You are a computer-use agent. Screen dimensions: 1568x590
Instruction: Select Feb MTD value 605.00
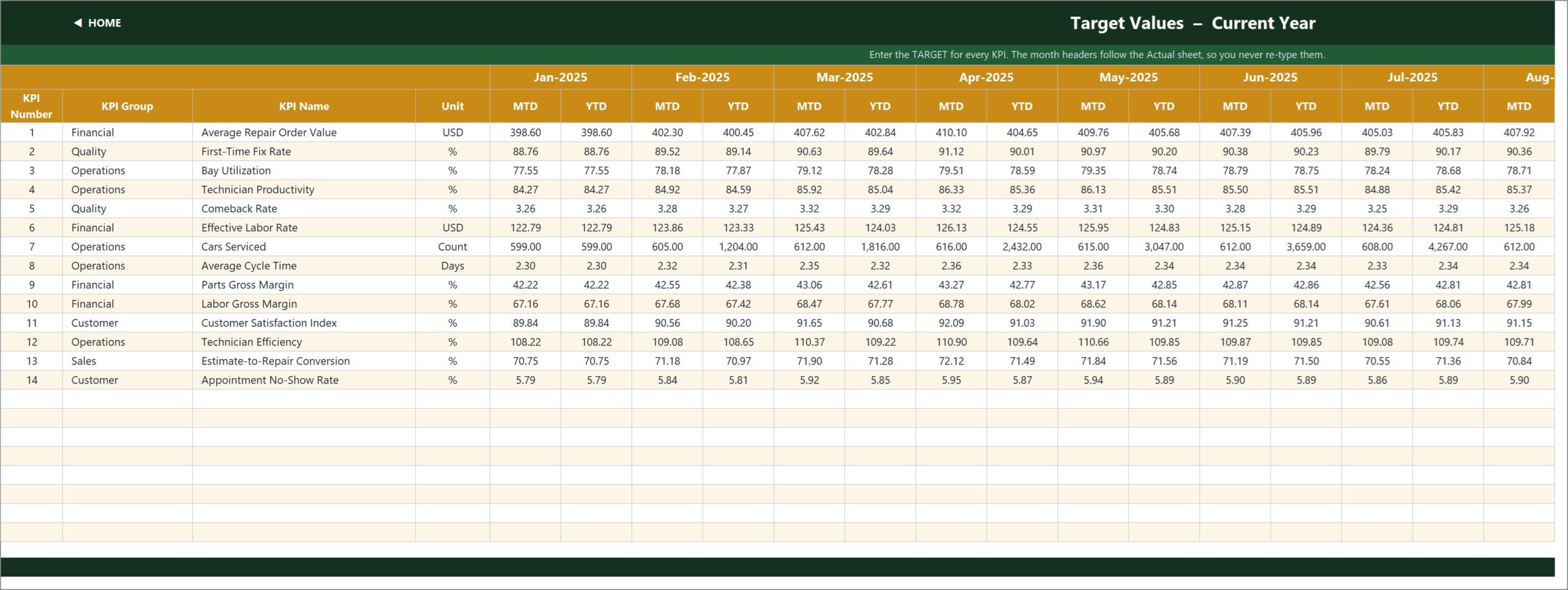[x=667, y=246]
